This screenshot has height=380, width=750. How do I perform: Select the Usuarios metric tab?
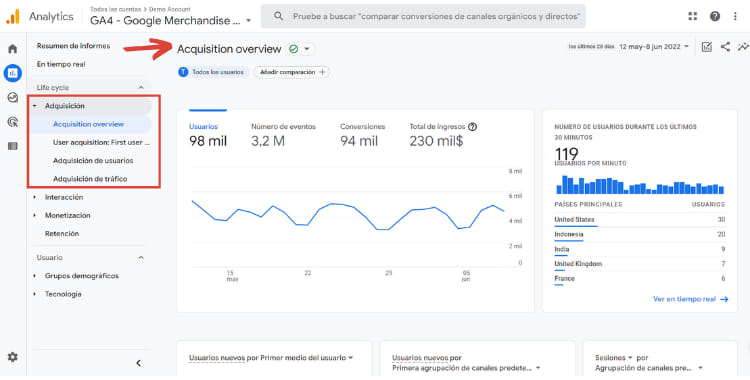tap(208, 134)
